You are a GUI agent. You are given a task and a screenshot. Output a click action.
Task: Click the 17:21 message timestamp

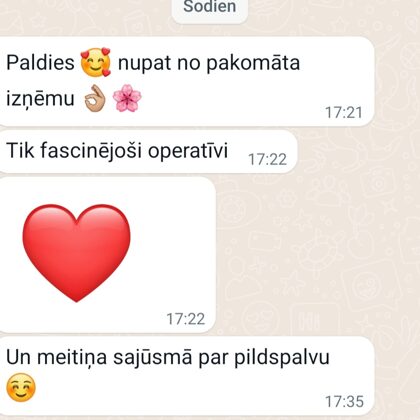pyautogui.click(x=343, y=113)
